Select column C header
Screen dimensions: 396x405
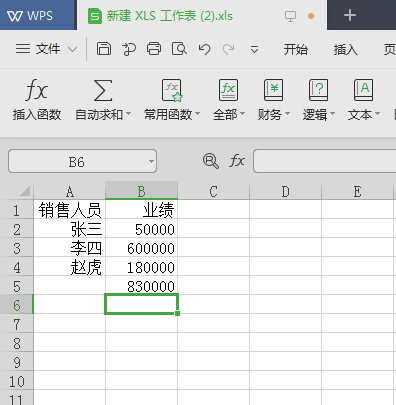click(x=213, y=192)
